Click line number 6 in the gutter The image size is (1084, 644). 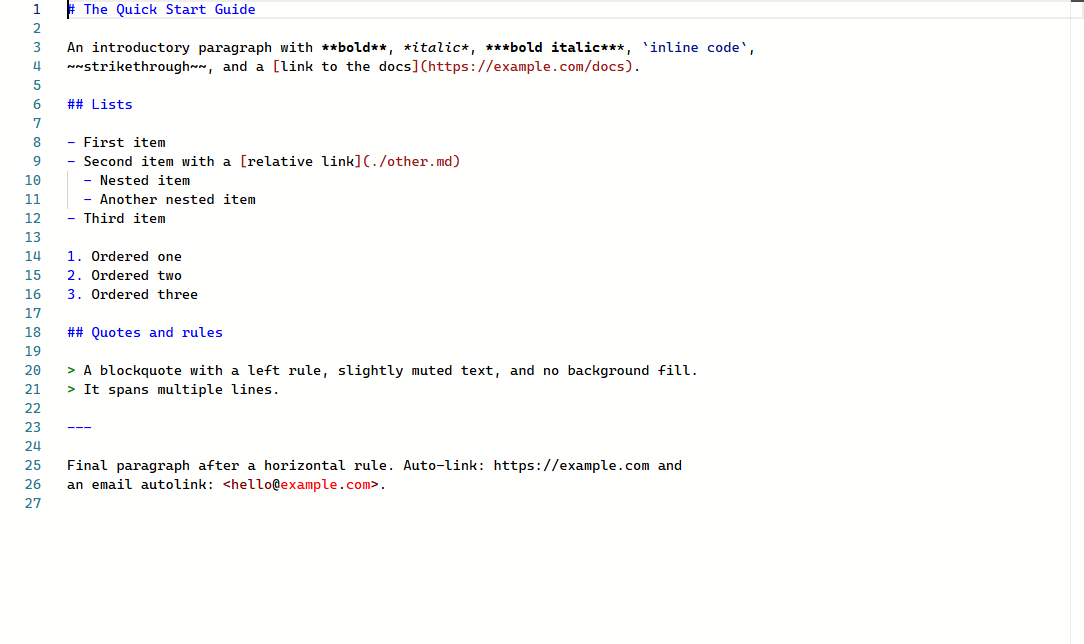click(x=37, y=105)
